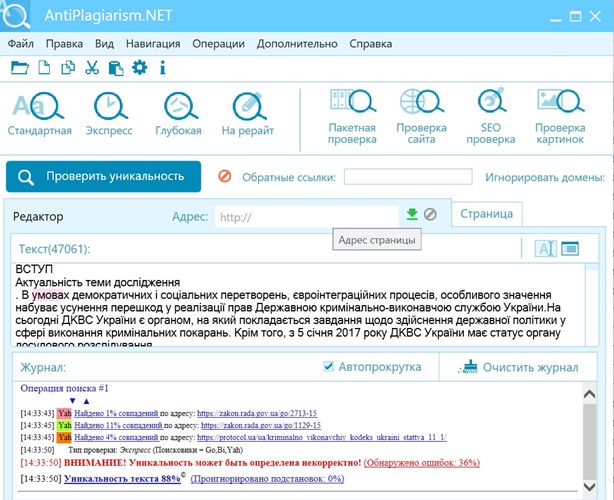Click the 'Текст(47061):' label
Viewport: 614px width, 500px height.
[x=54, y=249]
